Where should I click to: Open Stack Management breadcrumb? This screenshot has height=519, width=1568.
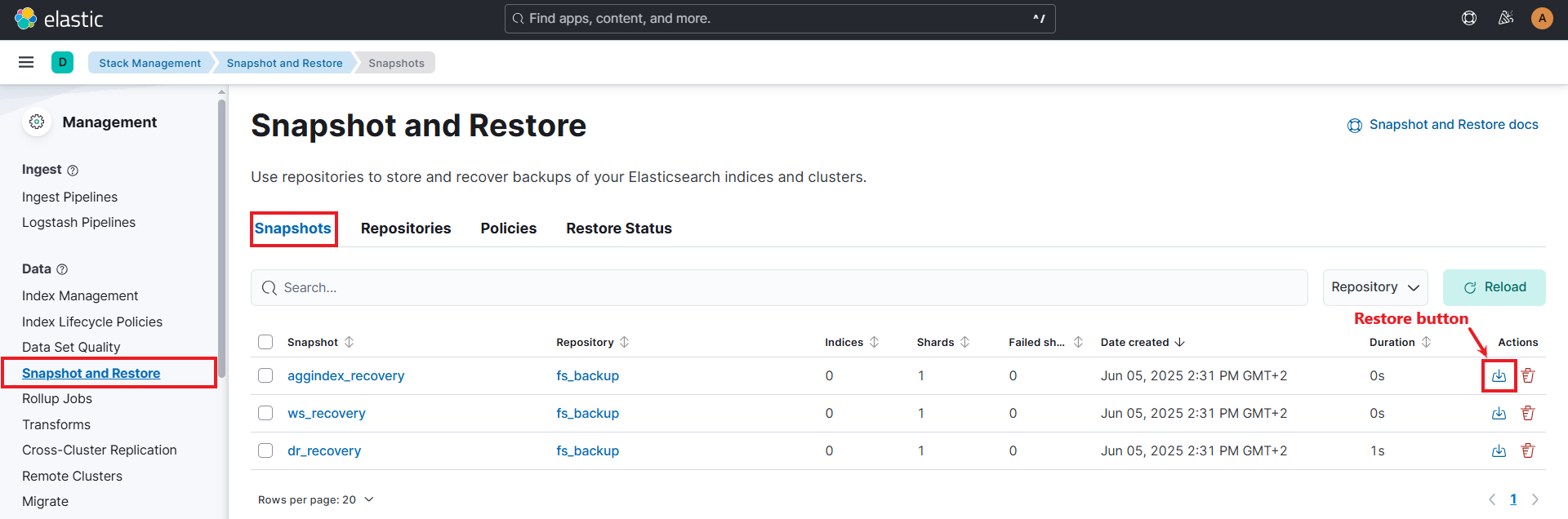click(149, 63)
